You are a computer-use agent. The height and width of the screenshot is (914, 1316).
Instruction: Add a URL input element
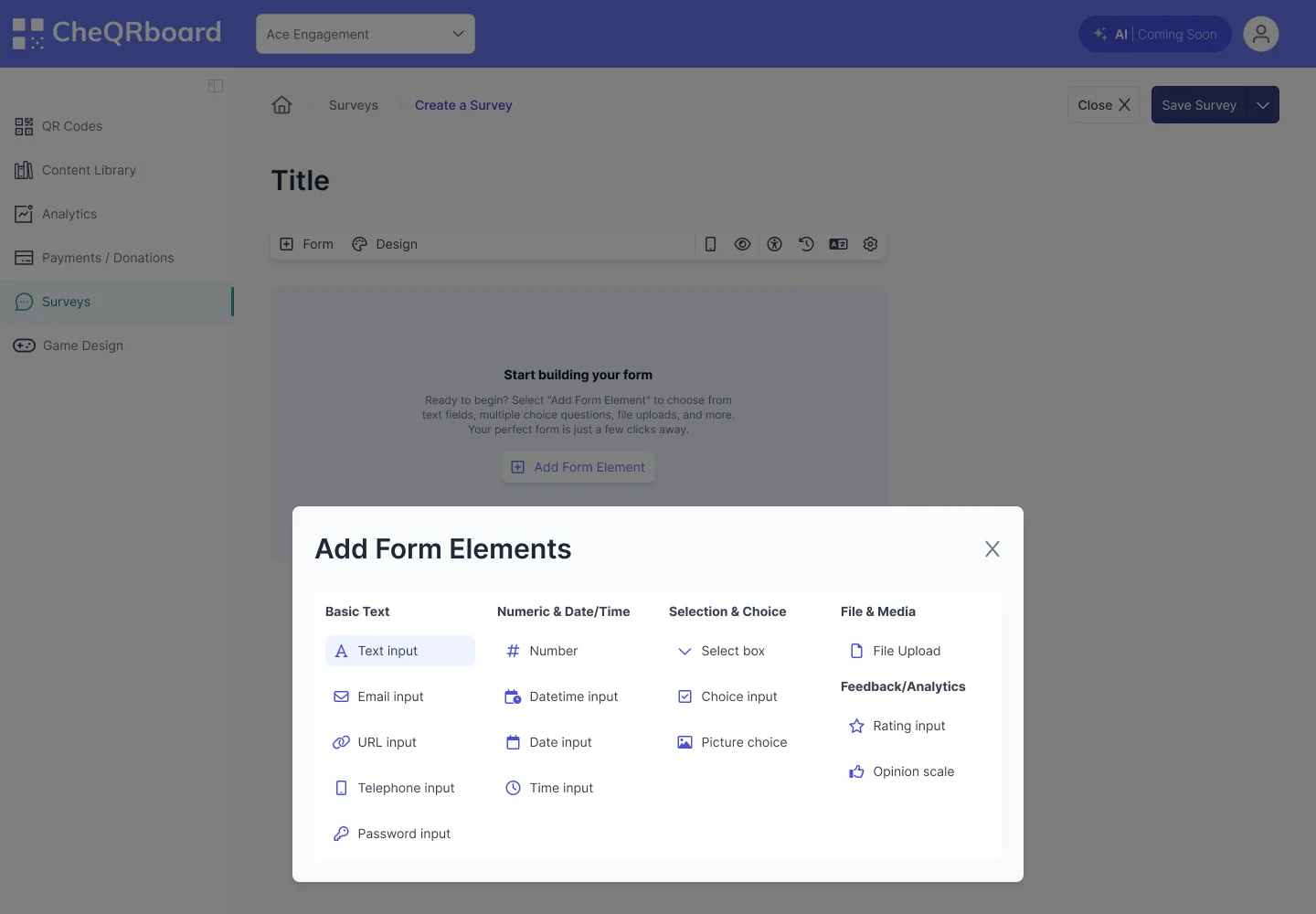pyautogui.click(x=400, y=742)
